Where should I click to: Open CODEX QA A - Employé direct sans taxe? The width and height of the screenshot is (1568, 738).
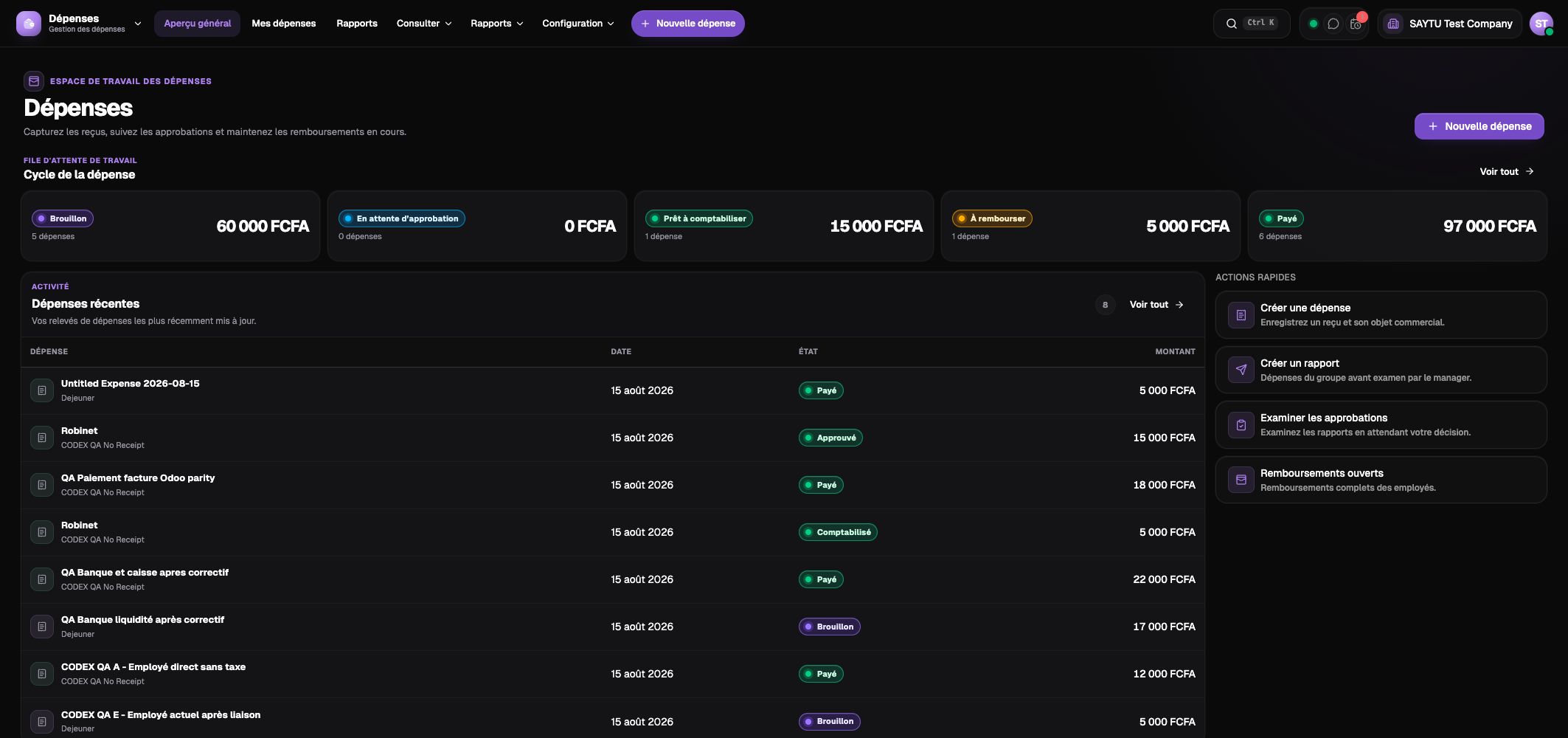pyautogui.click(x=613, y=674)
